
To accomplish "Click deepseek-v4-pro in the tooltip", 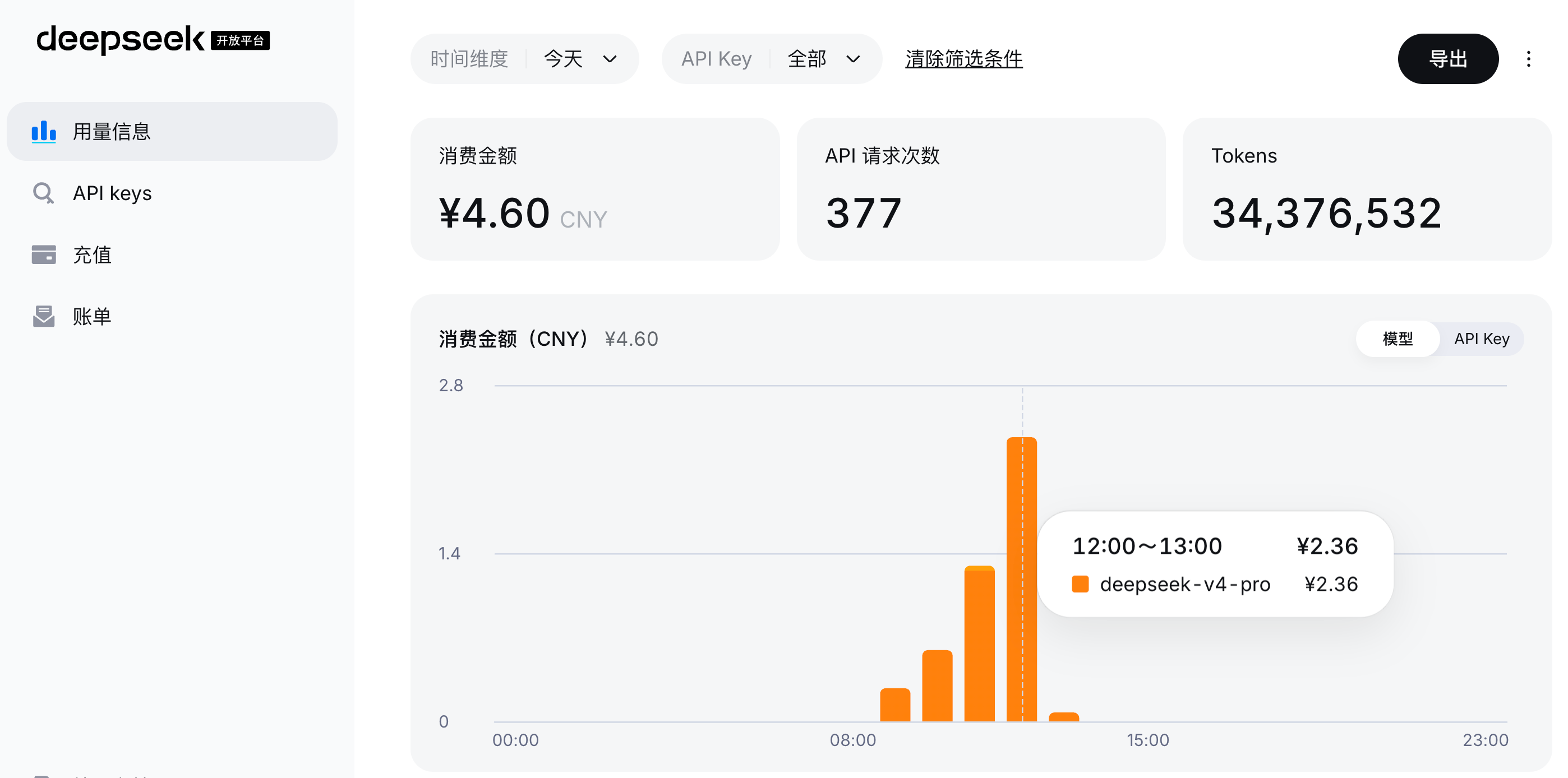I will tap(1184, 584).
